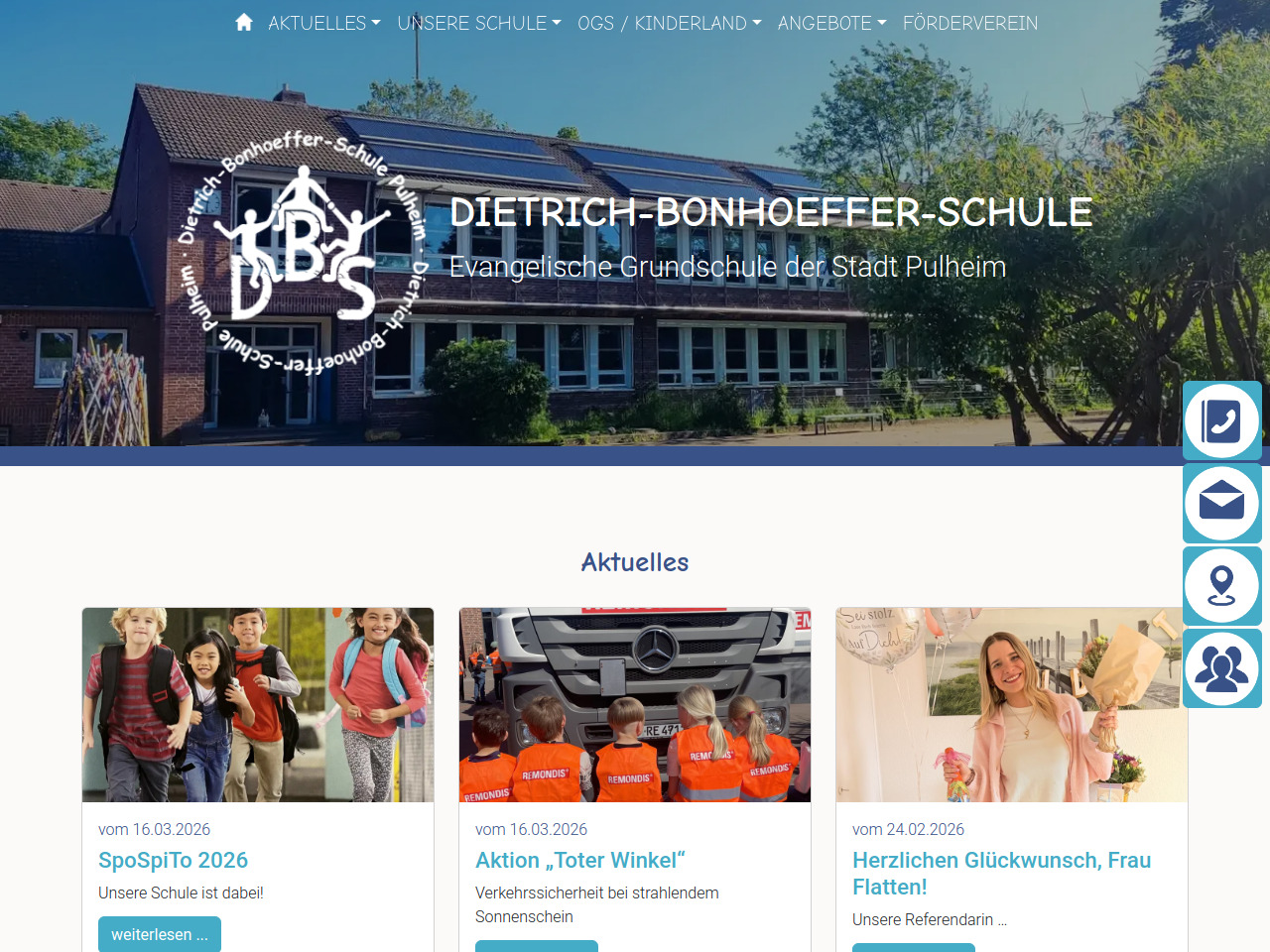1270x952 pixels.
Task: Click the home icon in navigation
Action: tap(244, 23)
